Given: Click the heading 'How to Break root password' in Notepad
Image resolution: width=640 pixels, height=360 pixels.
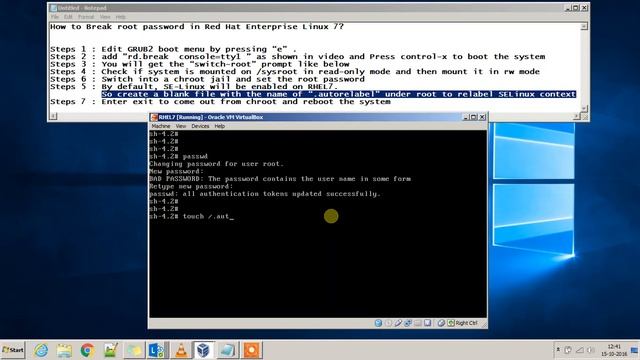Looking at the screenshot, I should [x=197, y=27].
